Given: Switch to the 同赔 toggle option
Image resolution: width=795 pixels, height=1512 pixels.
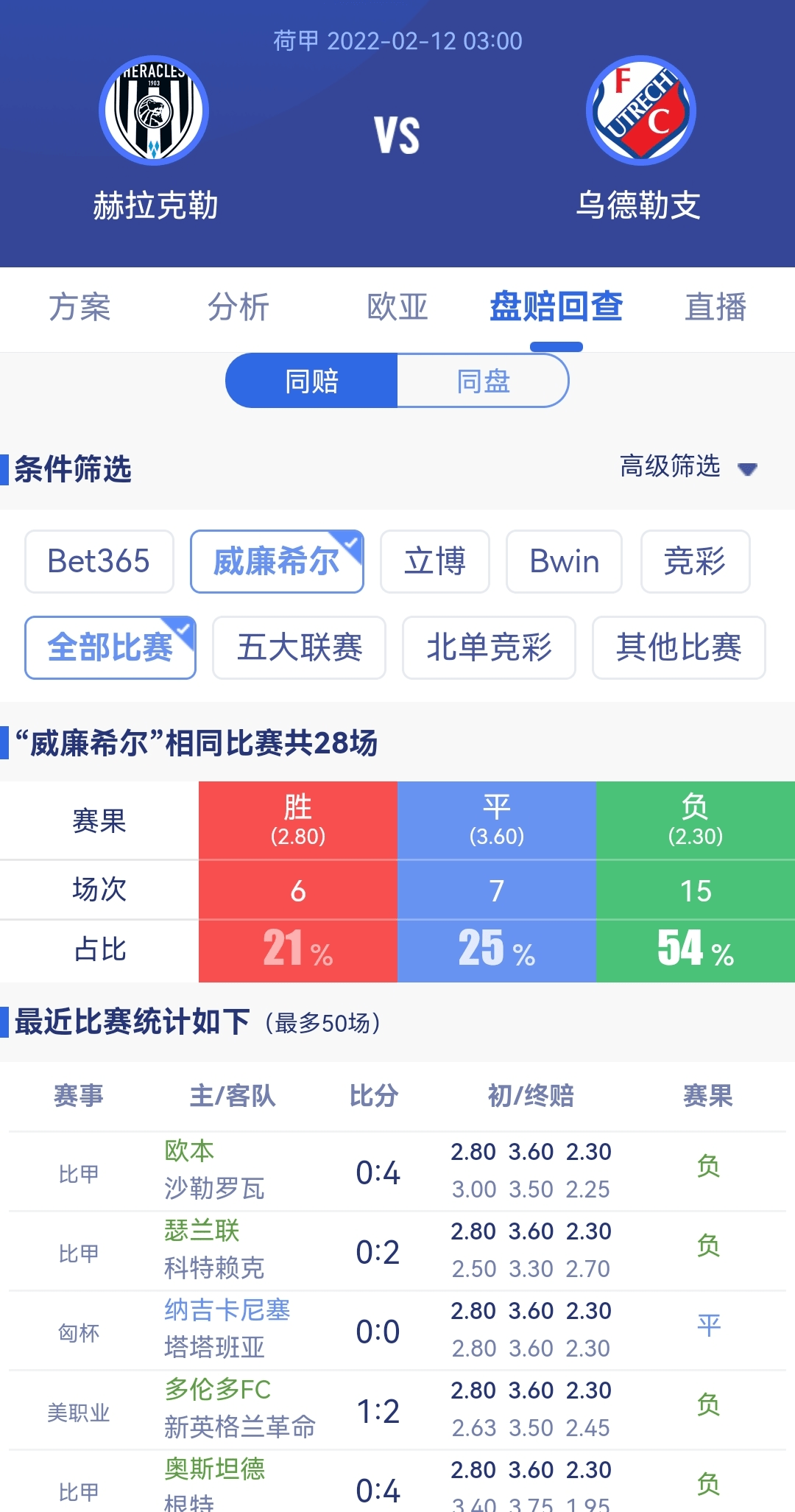Looking at the screenshot, I should click(311, 381).
